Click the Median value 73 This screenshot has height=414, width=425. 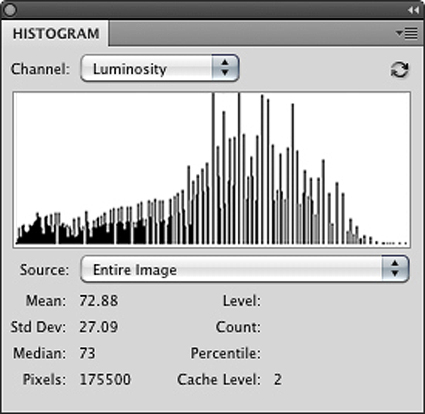pyautogui.click(x=87, y=353)
